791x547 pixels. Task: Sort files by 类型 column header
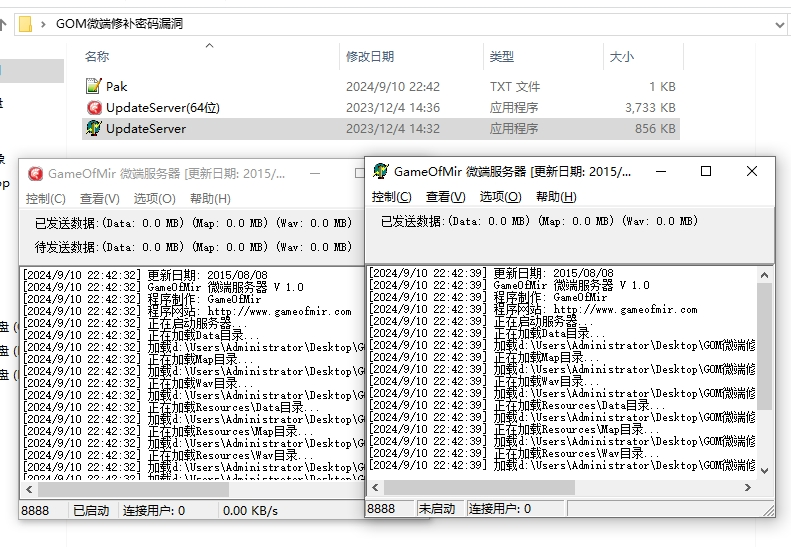click(x=501, y=57)
